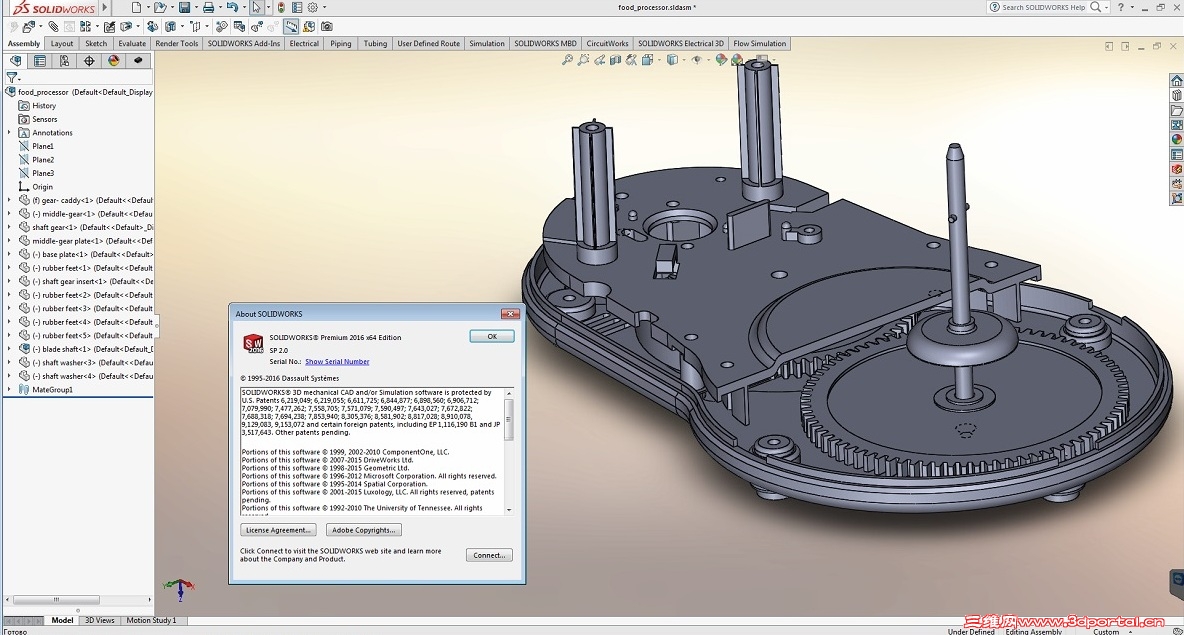Screen dimensions: 1184x635
Task: Click the Save icon in the top toolbar
Action: [x=184, y=8]
